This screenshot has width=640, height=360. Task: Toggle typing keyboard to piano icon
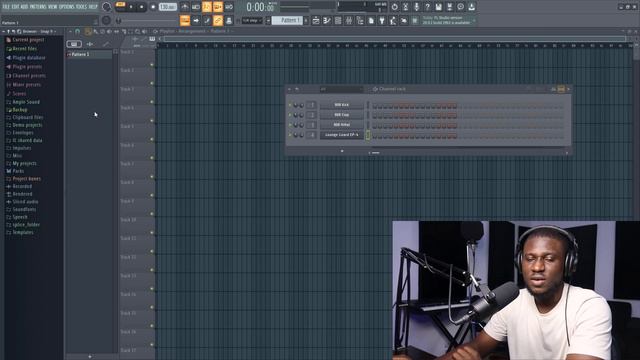pos(185,20)
